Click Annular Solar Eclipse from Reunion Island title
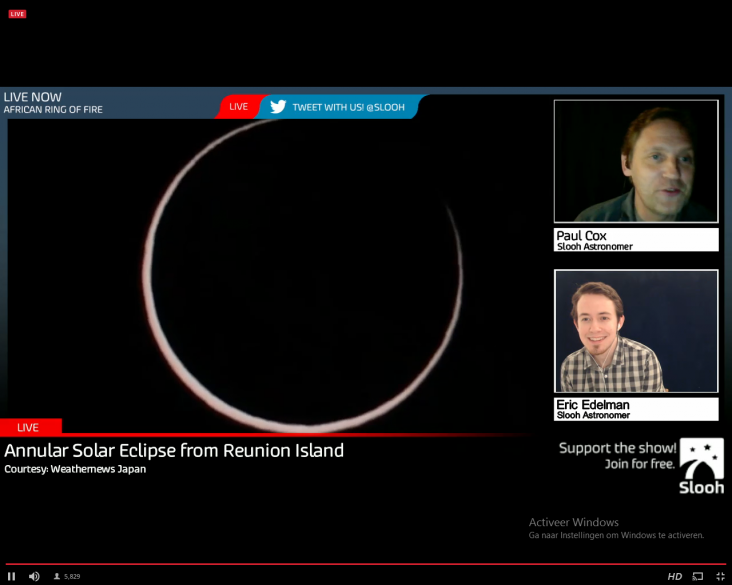 pyautogui.click(x=174, y=451)
